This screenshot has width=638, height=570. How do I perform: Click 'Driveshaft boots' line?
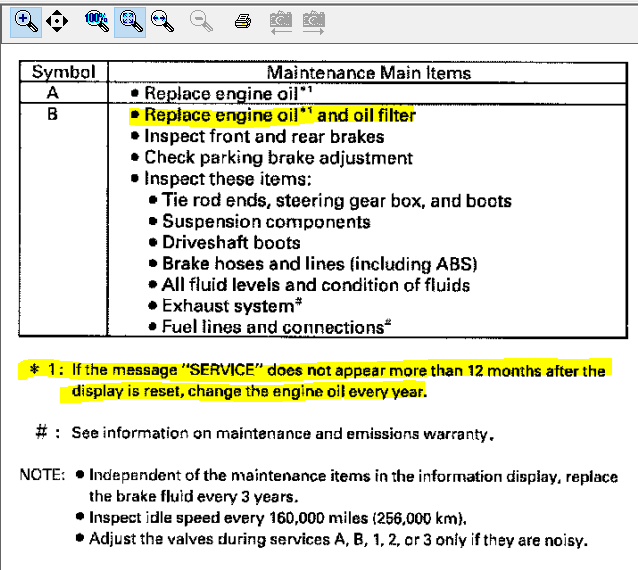[x=225, y=242]
